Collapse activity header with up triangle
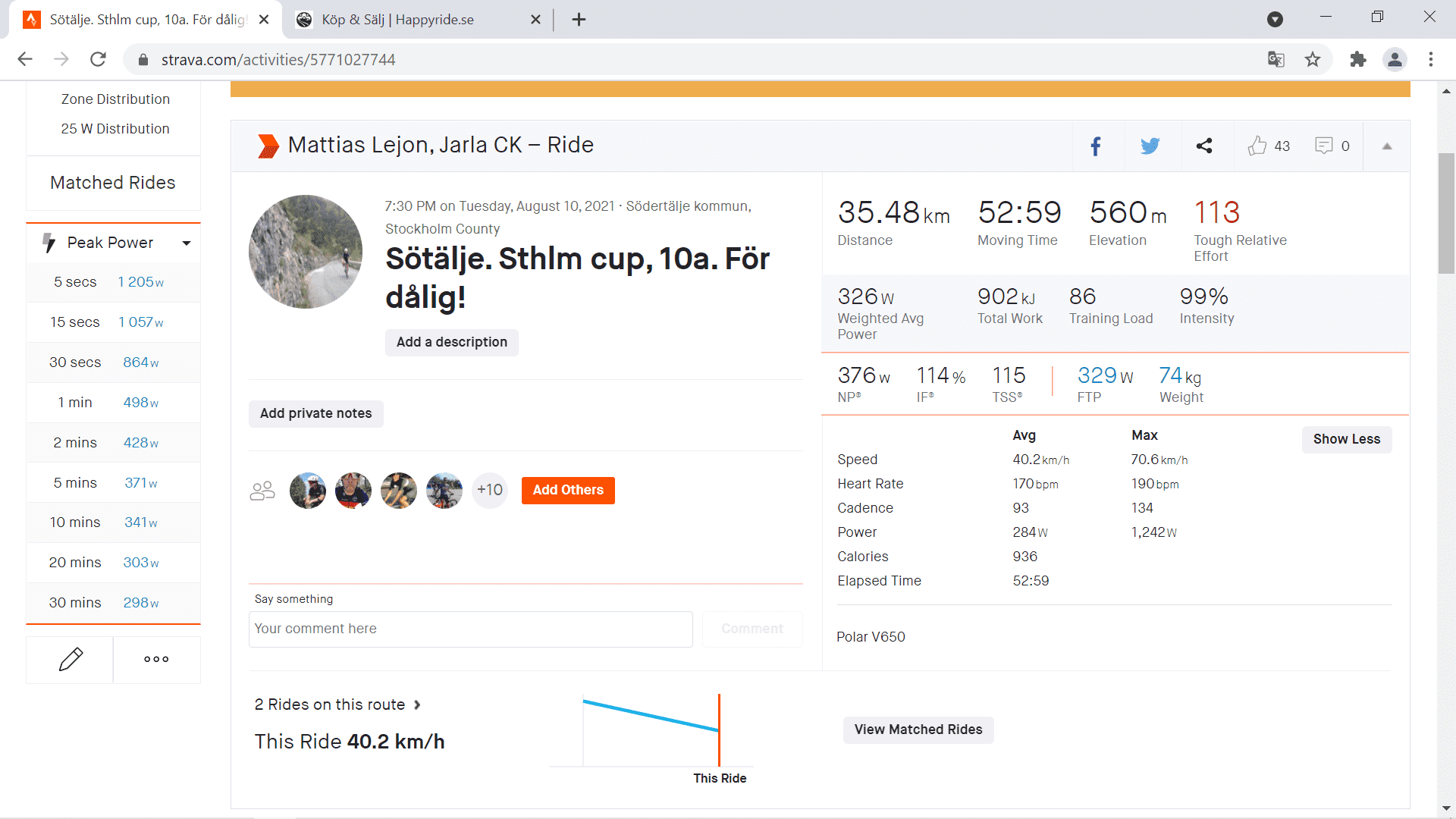The image size is (1456, 819). (x=1387, y=146)
